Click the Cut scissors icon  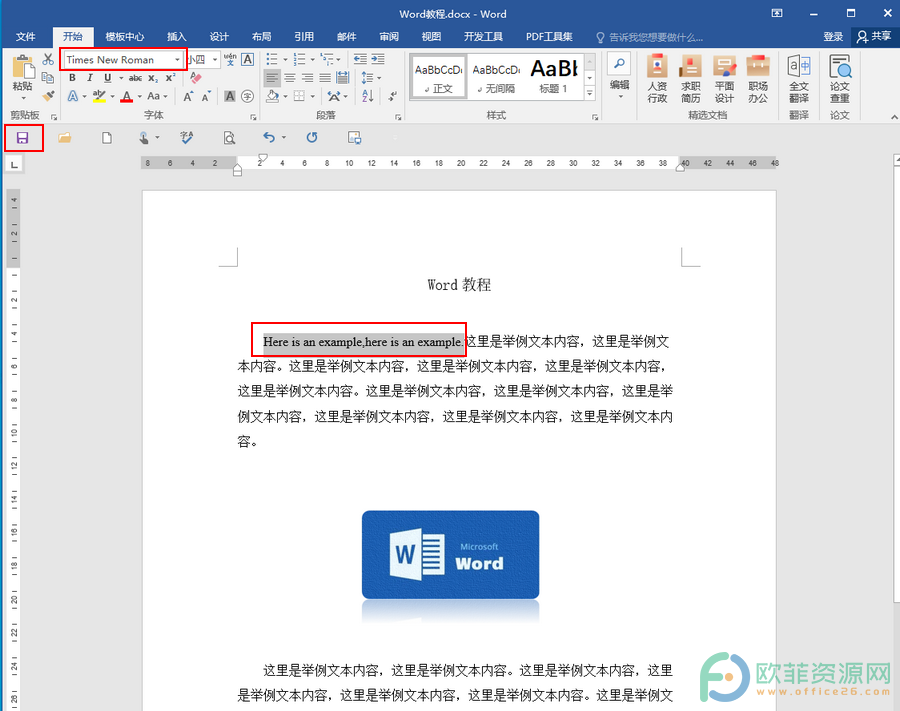point(48,59)
